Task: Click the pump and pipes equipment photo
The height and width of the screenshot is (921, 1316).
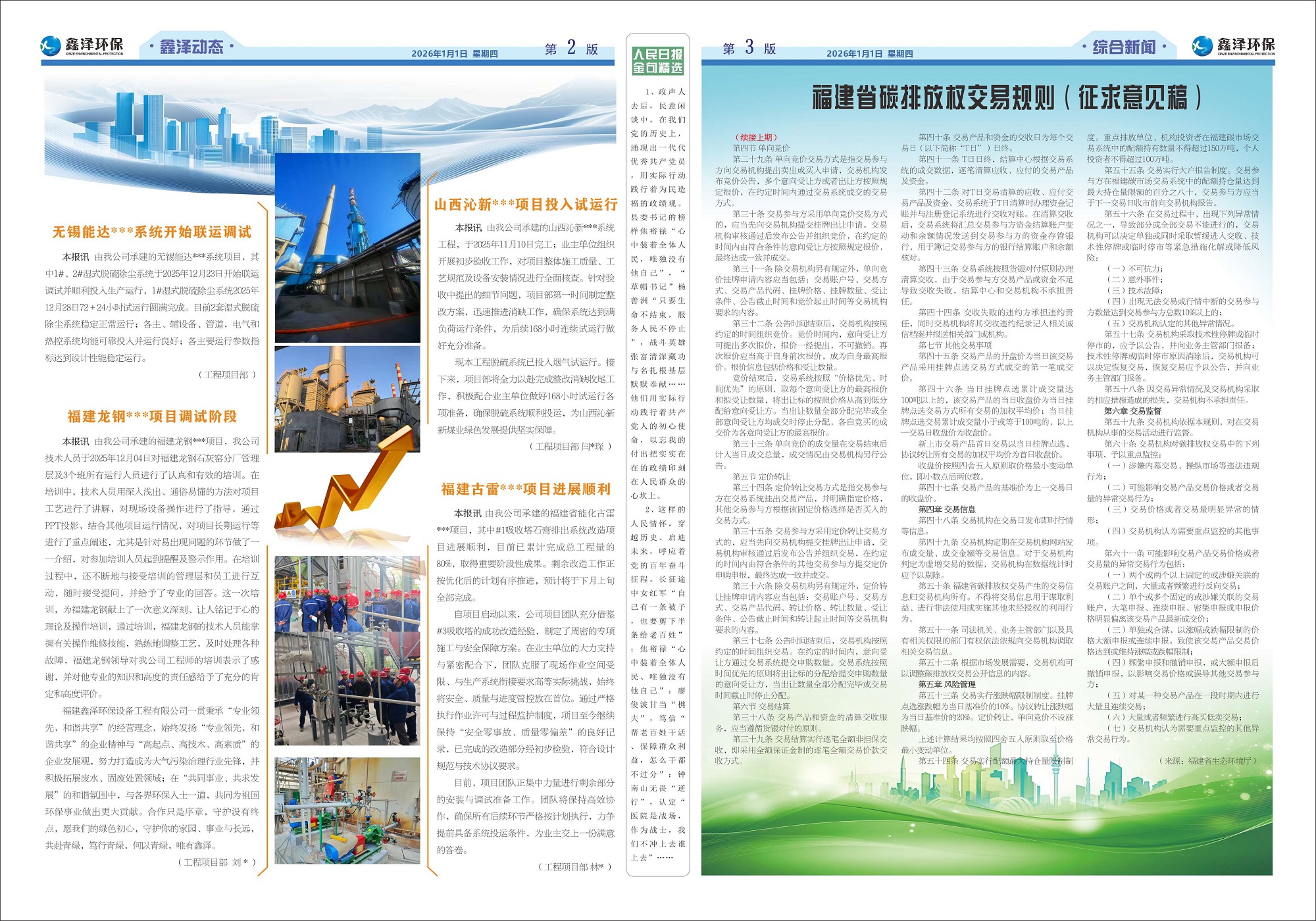Action: pos(347,810)
